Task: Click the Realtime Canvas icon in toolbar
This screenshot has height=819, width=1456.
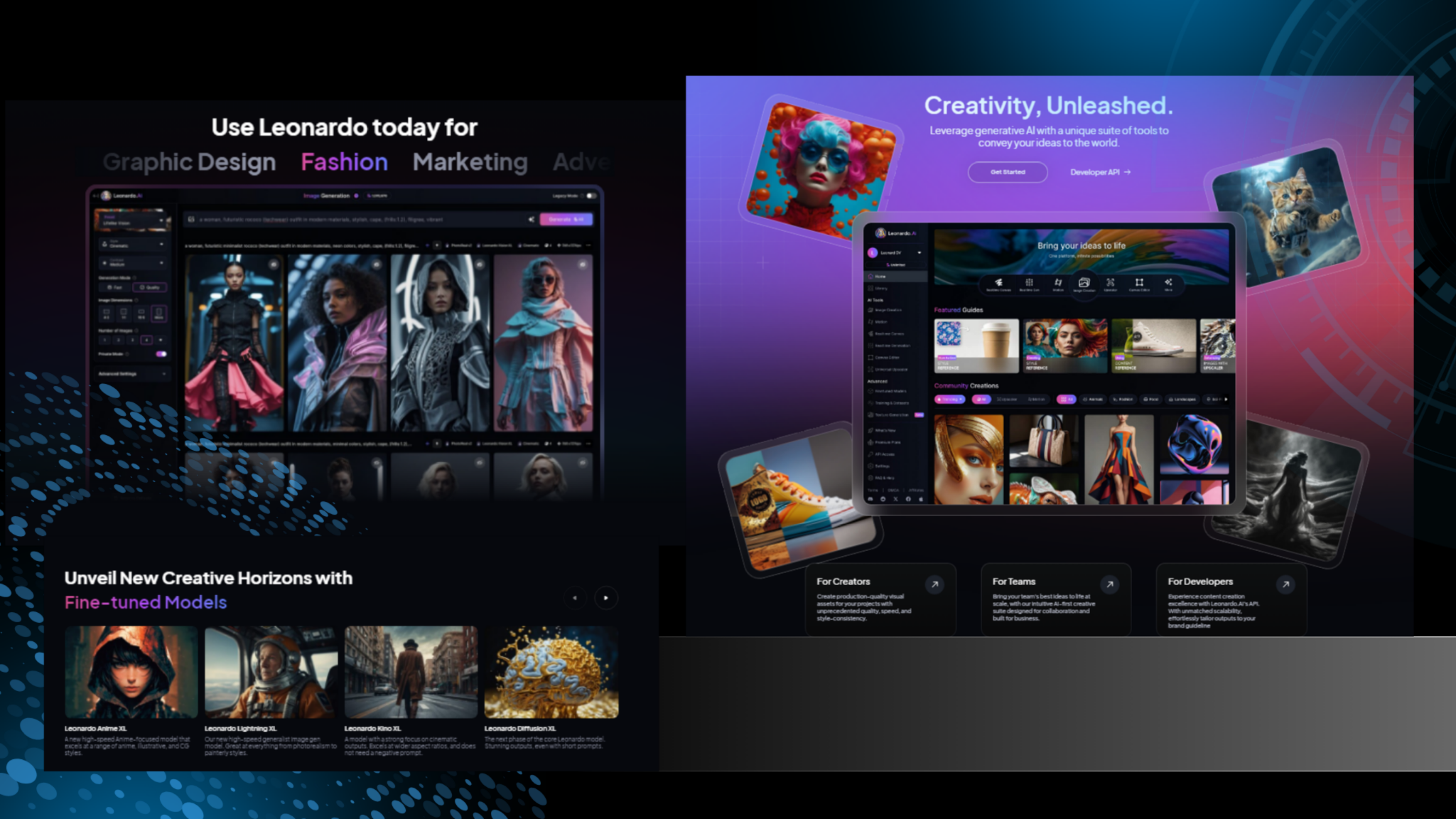Action: click(x=998, y=283)
